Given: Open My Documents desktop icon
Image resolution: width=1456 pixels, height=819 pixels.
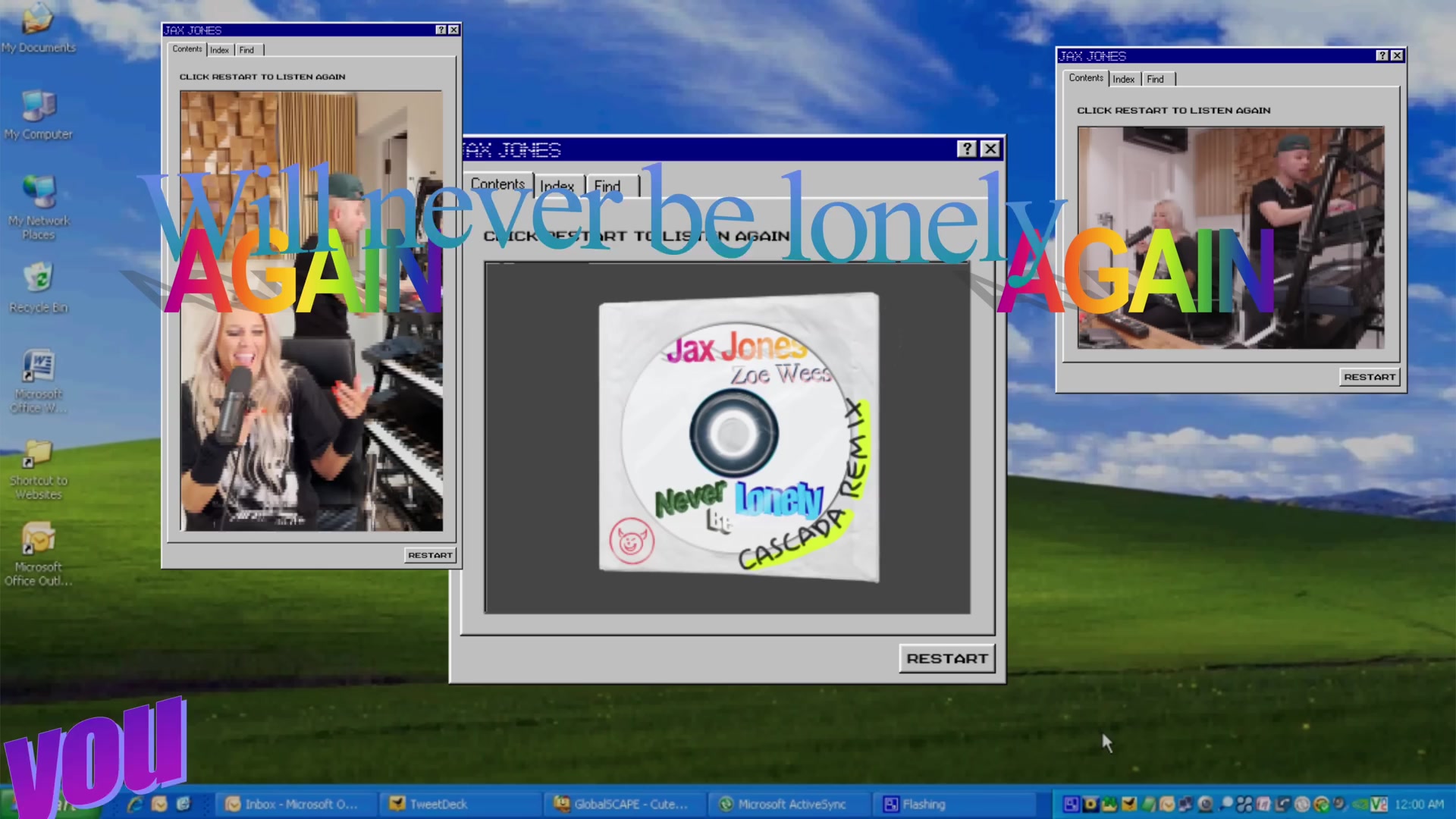Looking at the screenshot, I should 37,29.
